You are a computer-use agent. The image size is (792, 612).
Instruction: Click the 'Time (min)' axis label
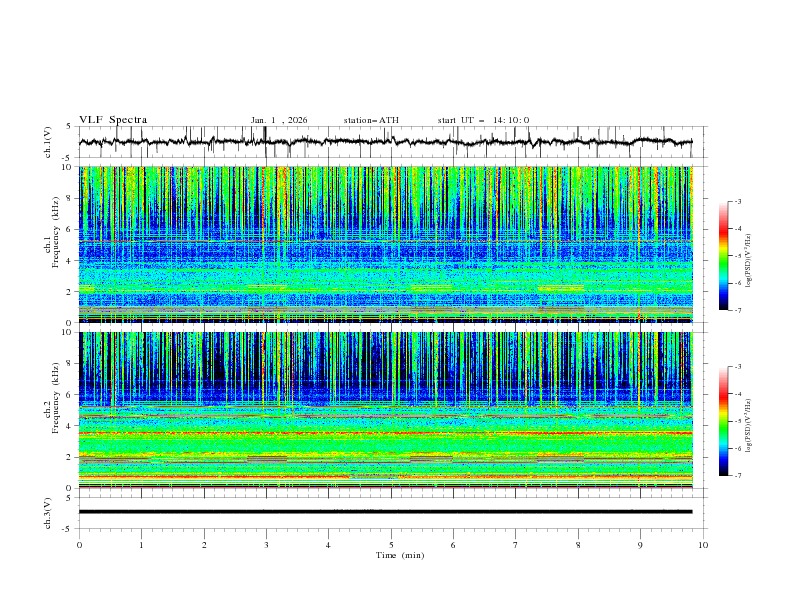[x=400, y=555]
